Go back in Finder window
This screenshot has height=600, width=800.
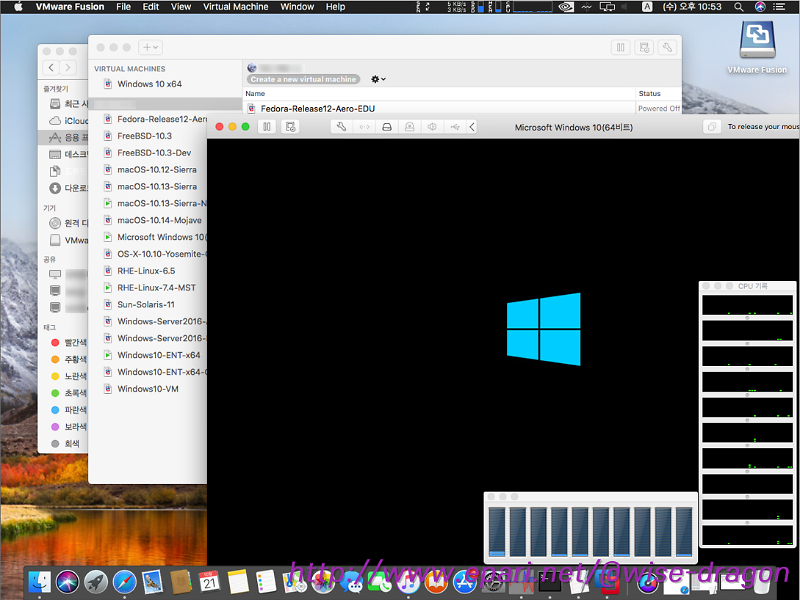point(51,67)
